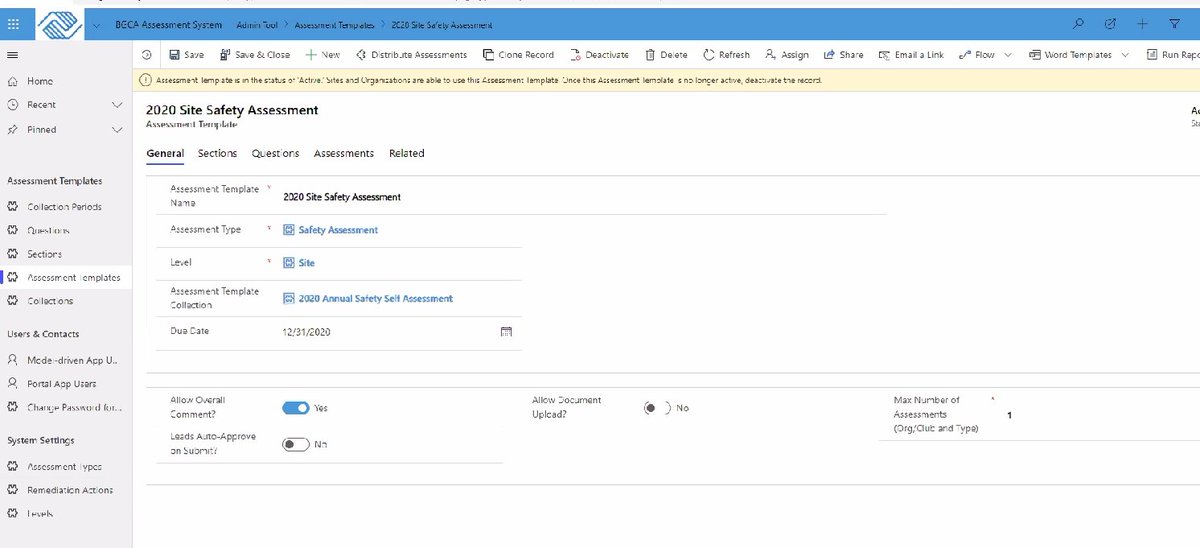Image resolution: width=1200 pixels, height=548 pixels.
Task: Open Collection Periods in sidebar
Action: click(65, 207)
